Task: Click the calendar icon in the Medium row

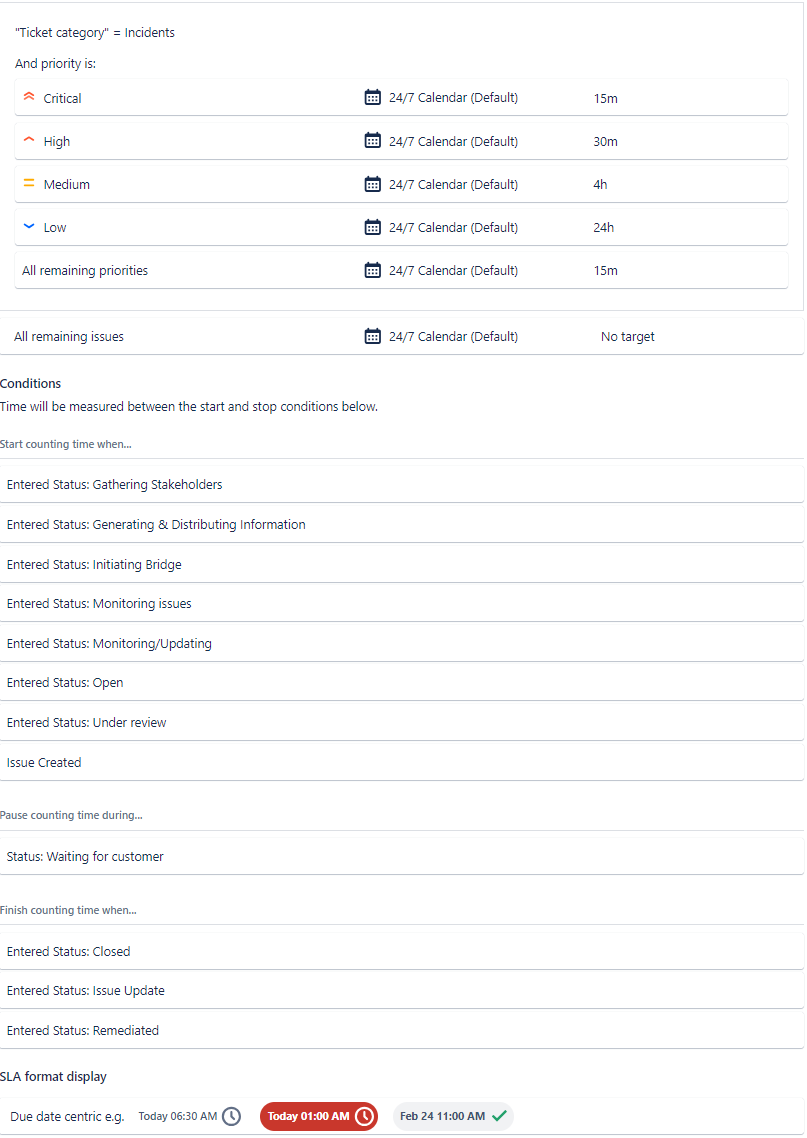Action: click(372, 184)
